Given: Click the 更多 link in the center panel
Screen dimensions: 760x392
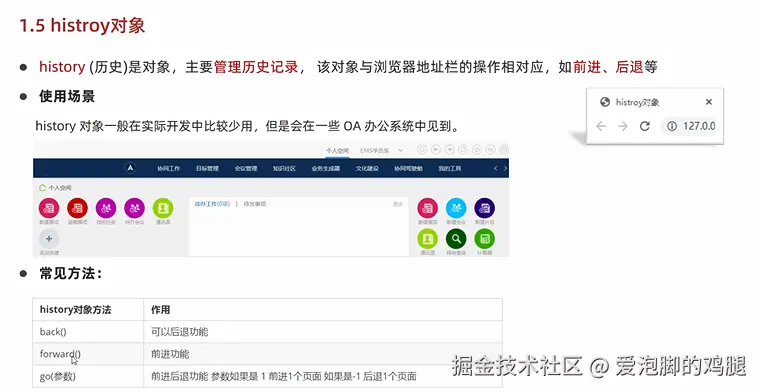Looking at the screenshot, I should [398, 204].
